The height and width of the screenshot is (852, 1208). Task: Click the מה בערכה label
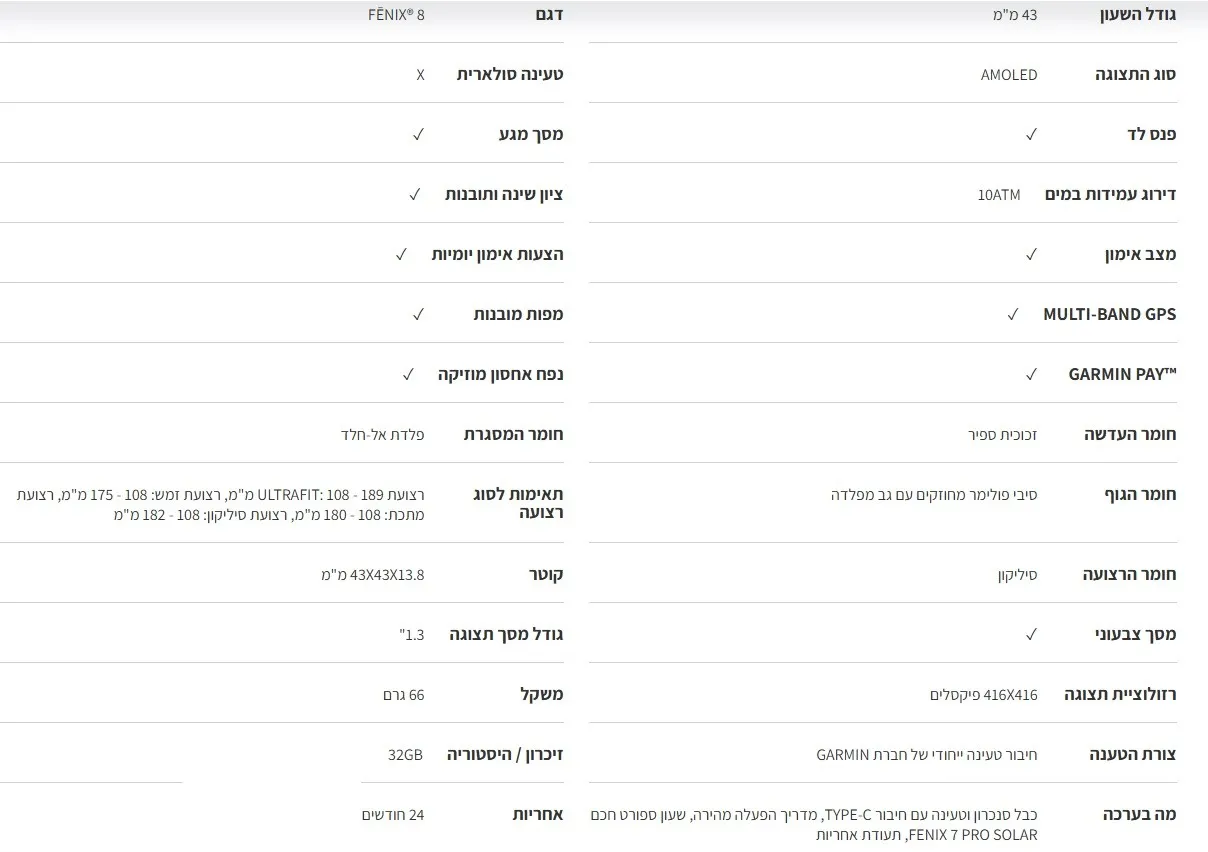point(1139,814)
